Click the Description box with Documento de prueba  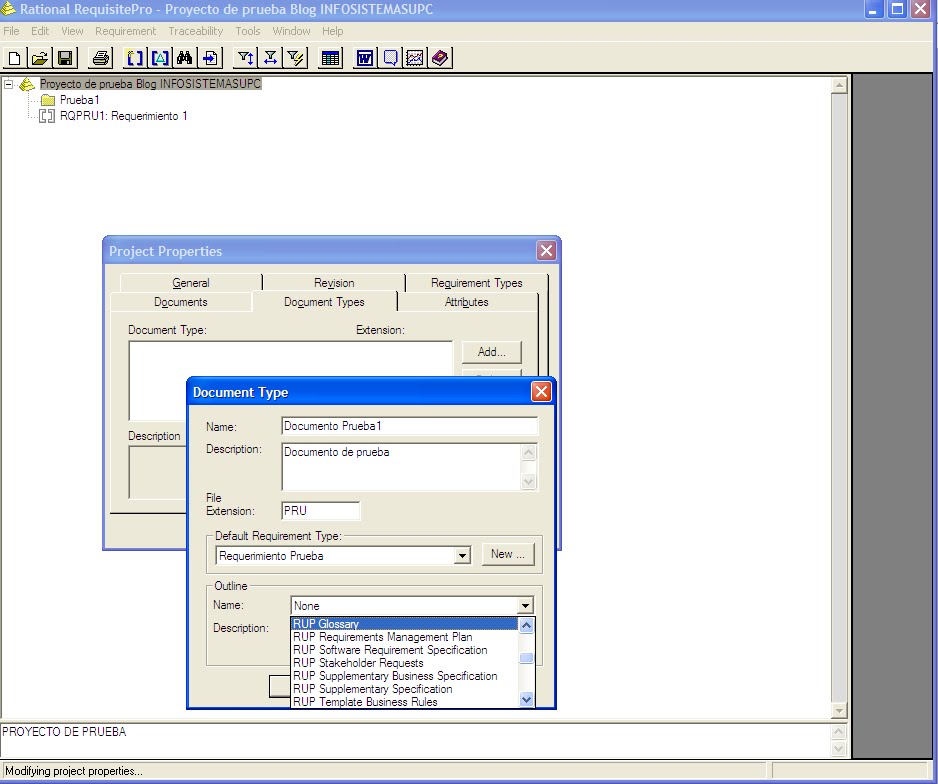401,467
